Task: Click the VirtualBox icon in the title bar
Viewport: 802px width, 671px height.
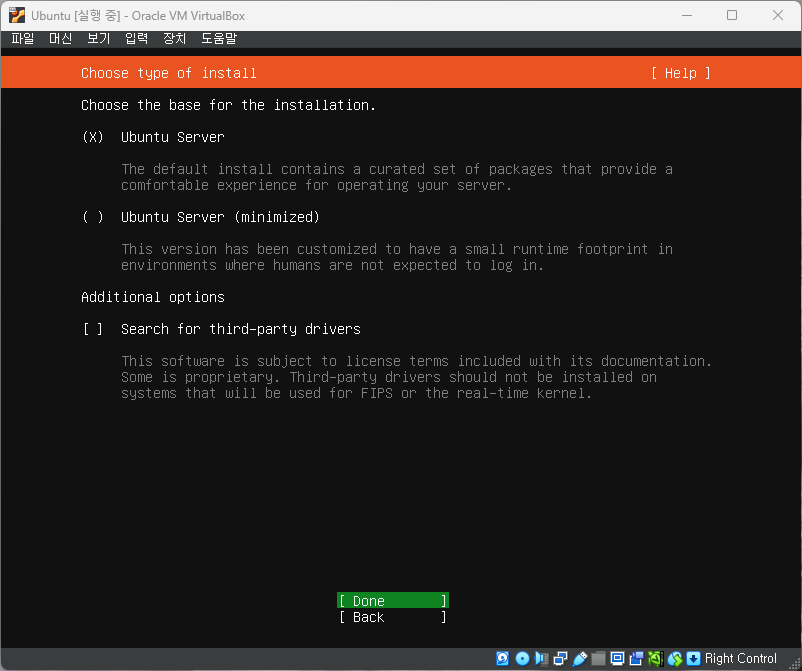Action: point(17,15)
